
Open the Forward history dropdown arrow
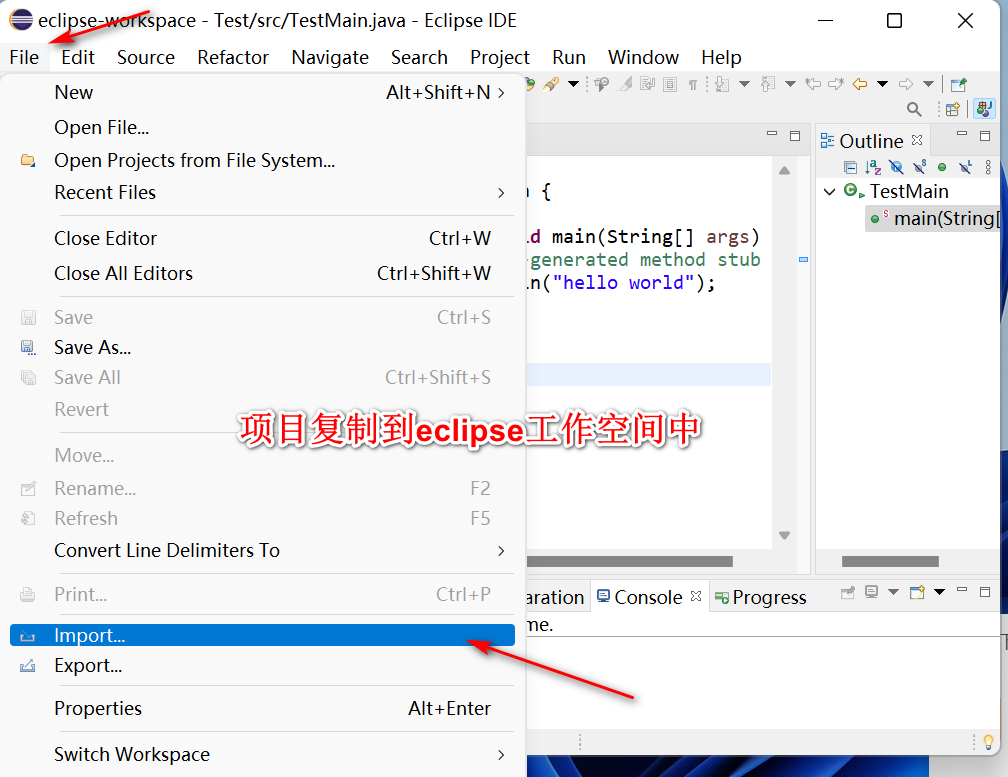928,84
